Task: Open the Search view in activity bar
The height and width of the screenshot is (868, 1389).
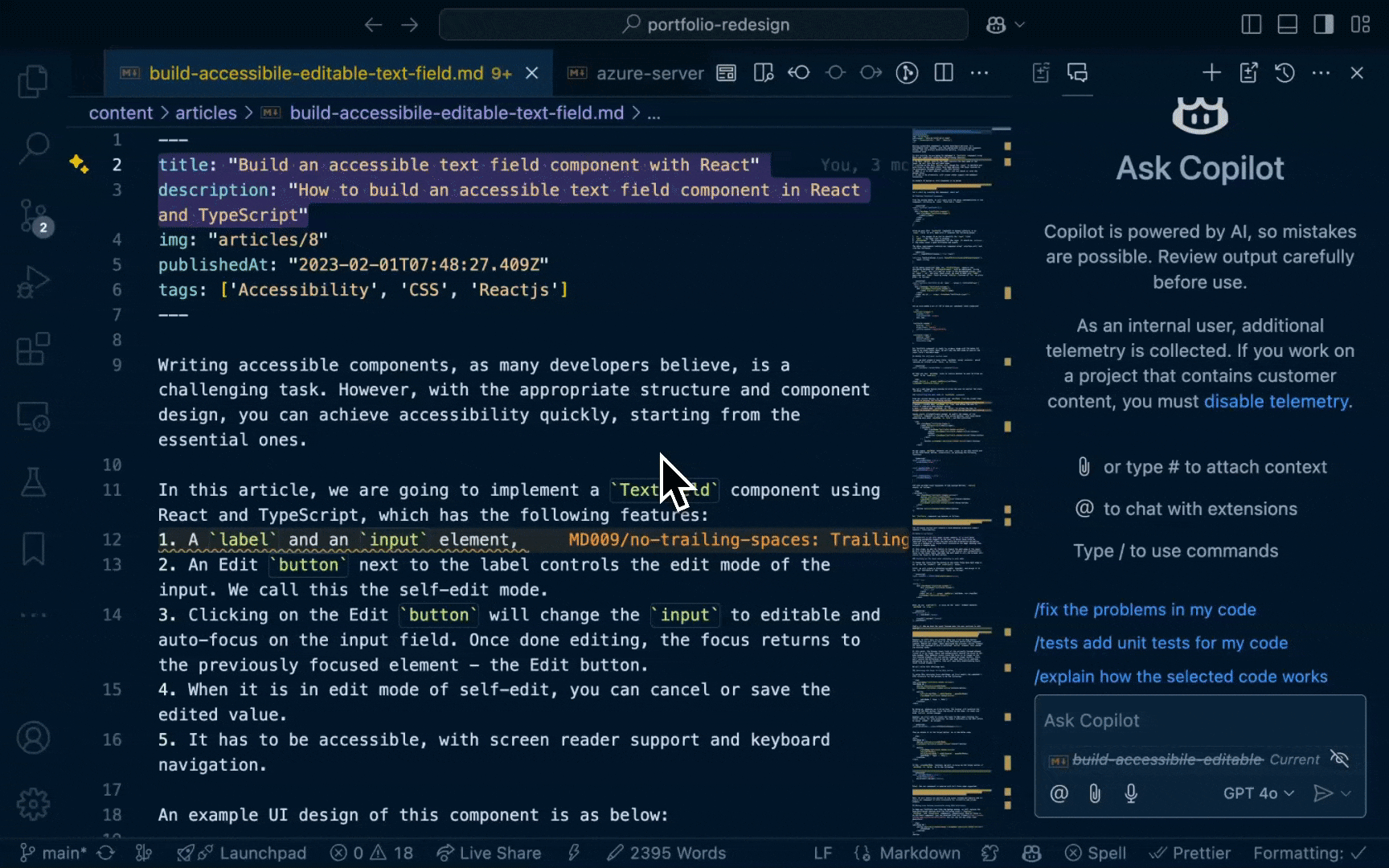Action: click(x=33, y=148)
